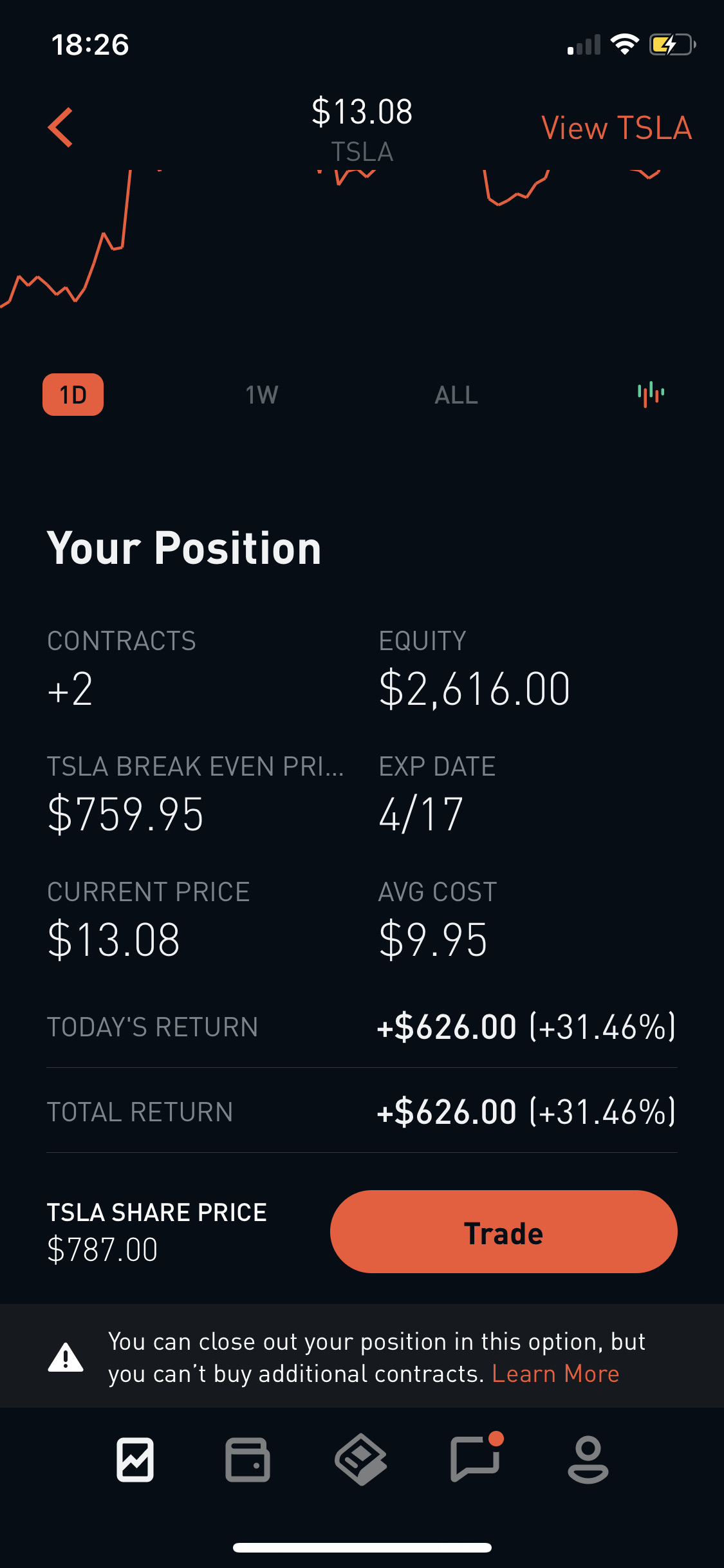Tap the back arrow icon

[60, 127]
